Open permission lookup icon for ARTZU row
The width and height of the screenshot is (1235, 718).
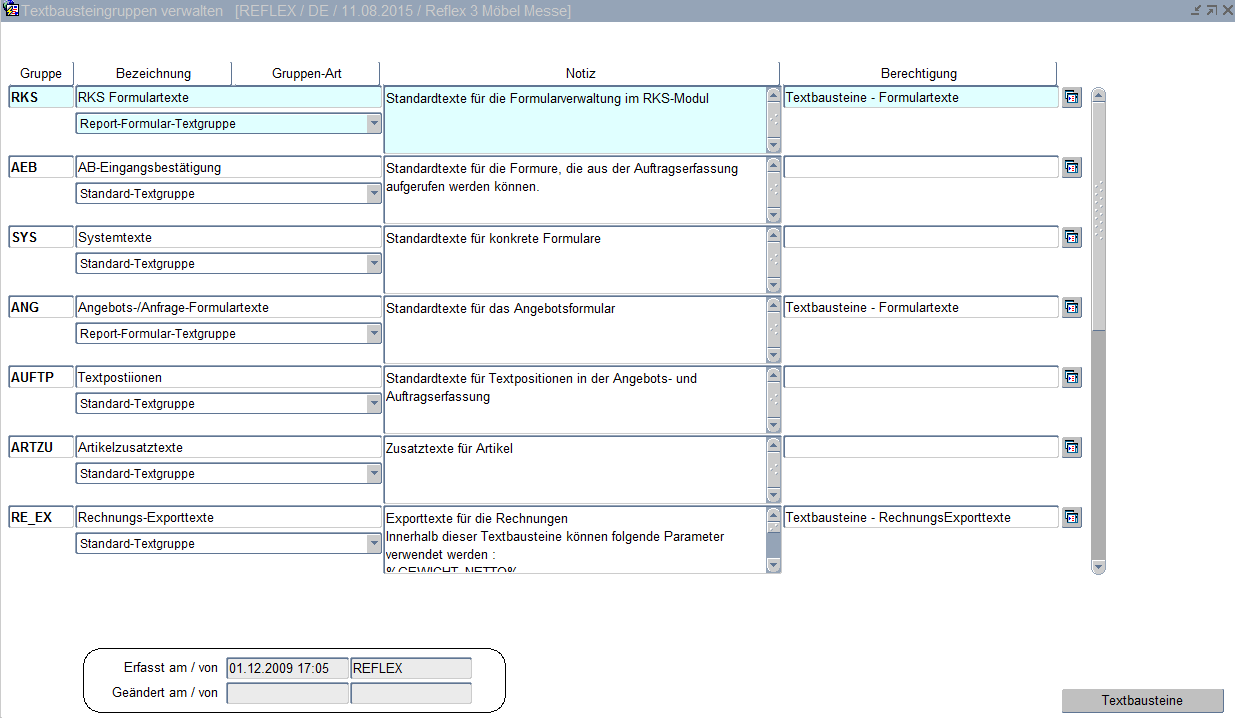tap(1071, 448)
